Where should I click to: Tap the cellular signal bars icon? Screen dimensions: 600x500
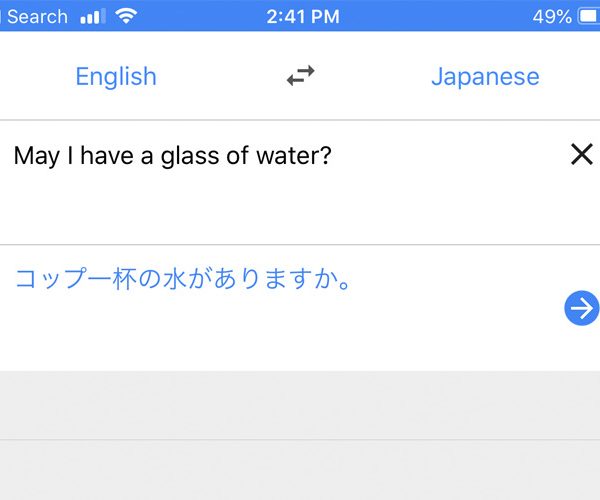(x=93, y=17)
